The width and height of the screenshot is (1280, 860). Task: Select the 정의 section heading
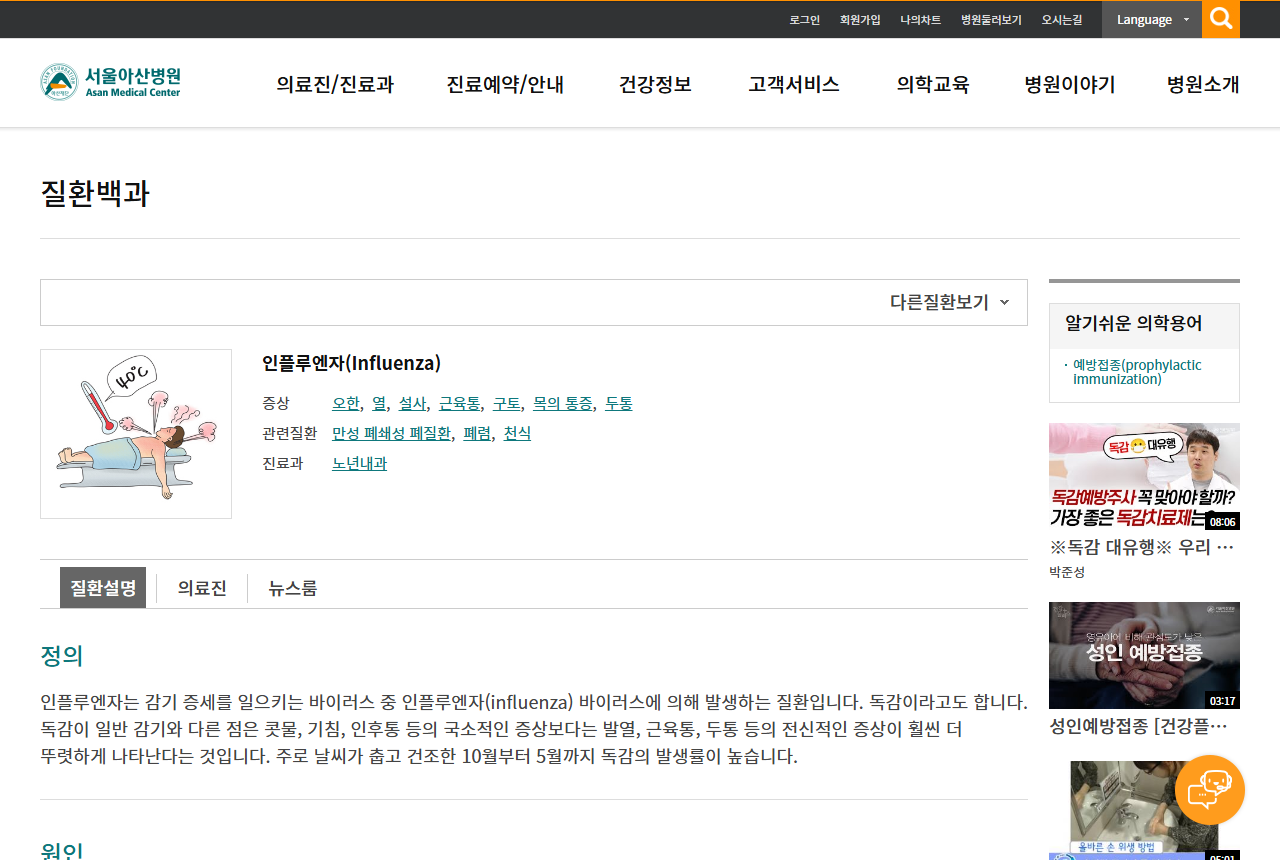(62, 656)
